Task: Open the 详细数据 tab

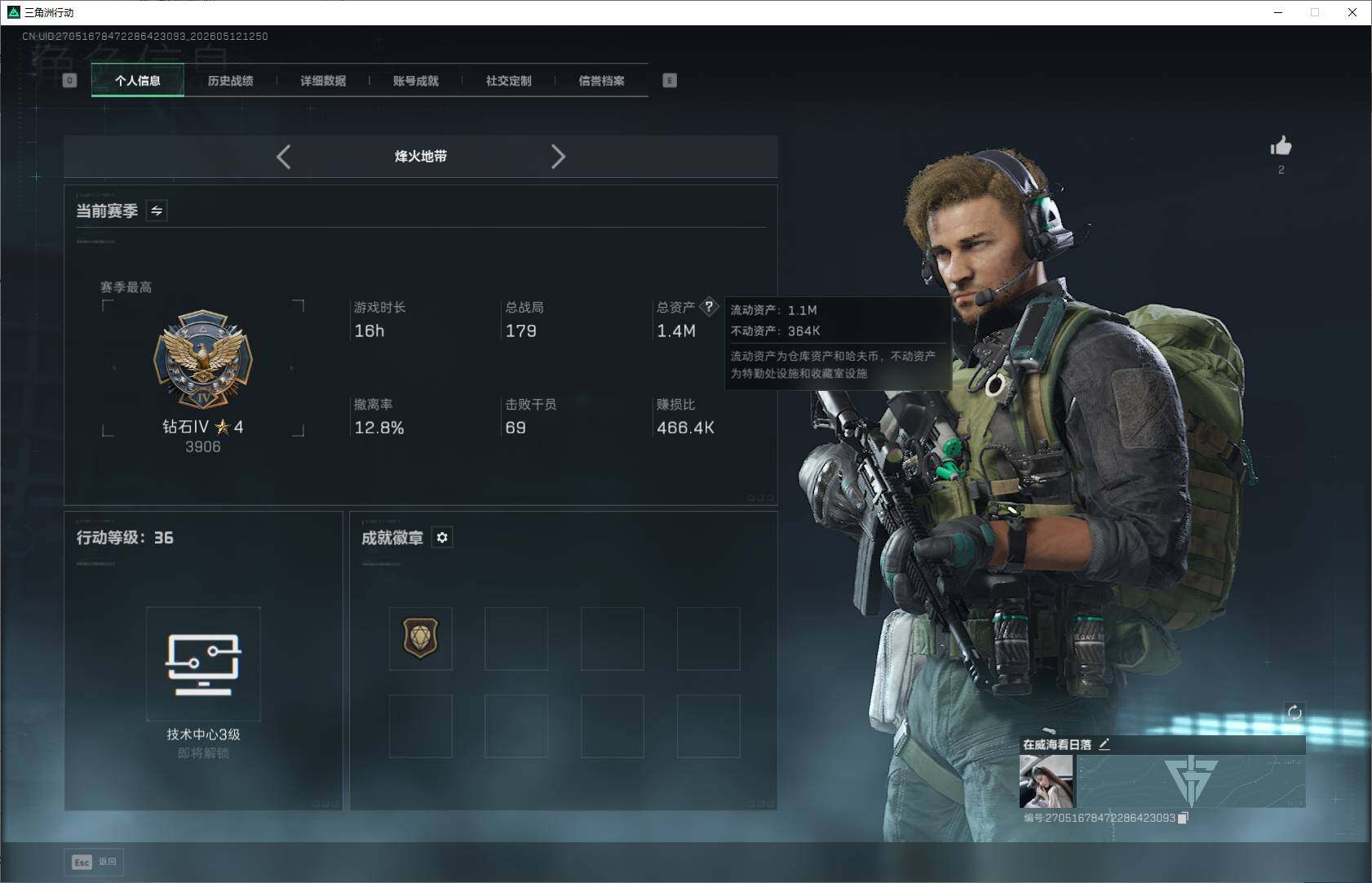Action: [323, 81]
